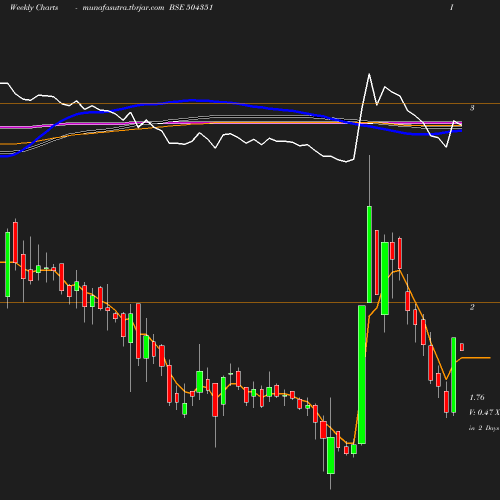Screen dimensions: 500x500
Task: Click the 'Weekly Charts' title text
Action: click(34, 8)
